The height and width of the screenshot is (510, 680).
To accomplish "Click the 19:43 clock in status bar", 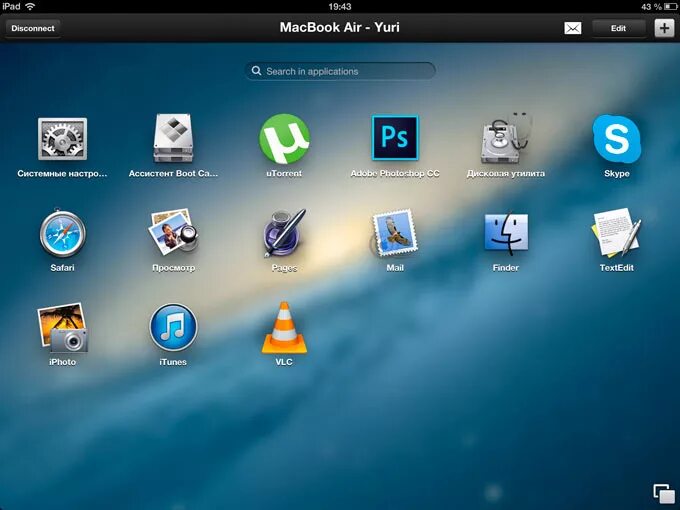I will (340, 7).
